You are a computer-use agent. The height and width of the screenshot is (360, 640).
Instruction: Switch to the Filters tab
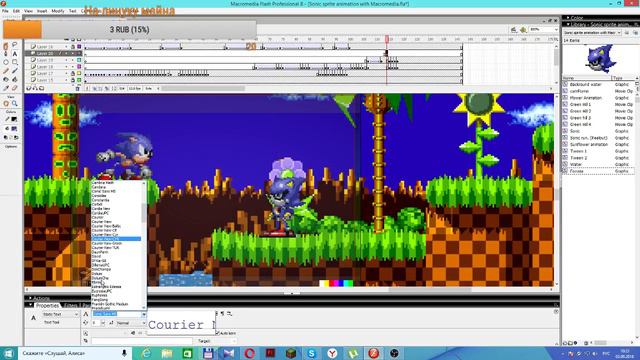(70, 305)
